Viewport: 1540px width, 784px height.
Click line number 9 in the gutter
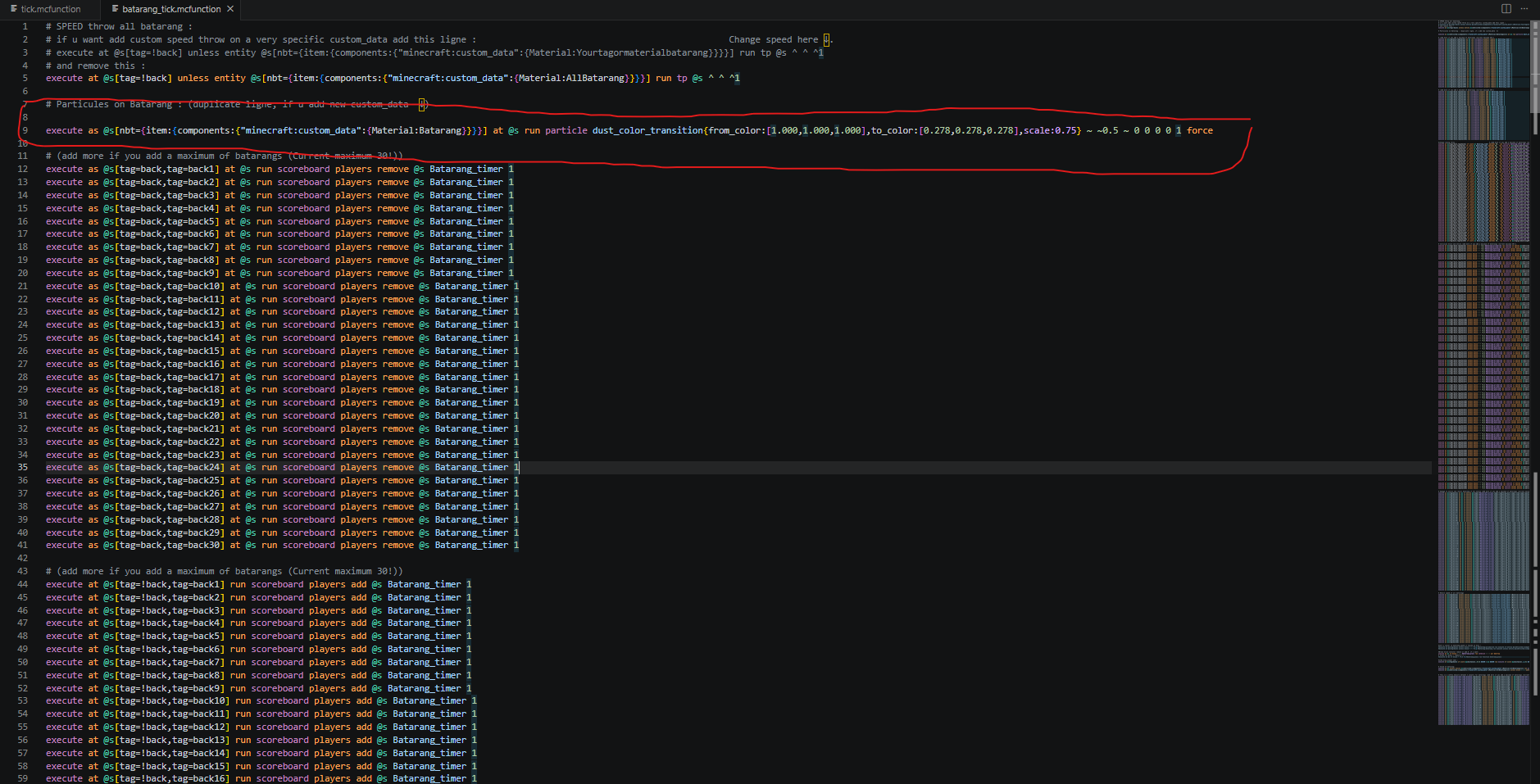25,130
